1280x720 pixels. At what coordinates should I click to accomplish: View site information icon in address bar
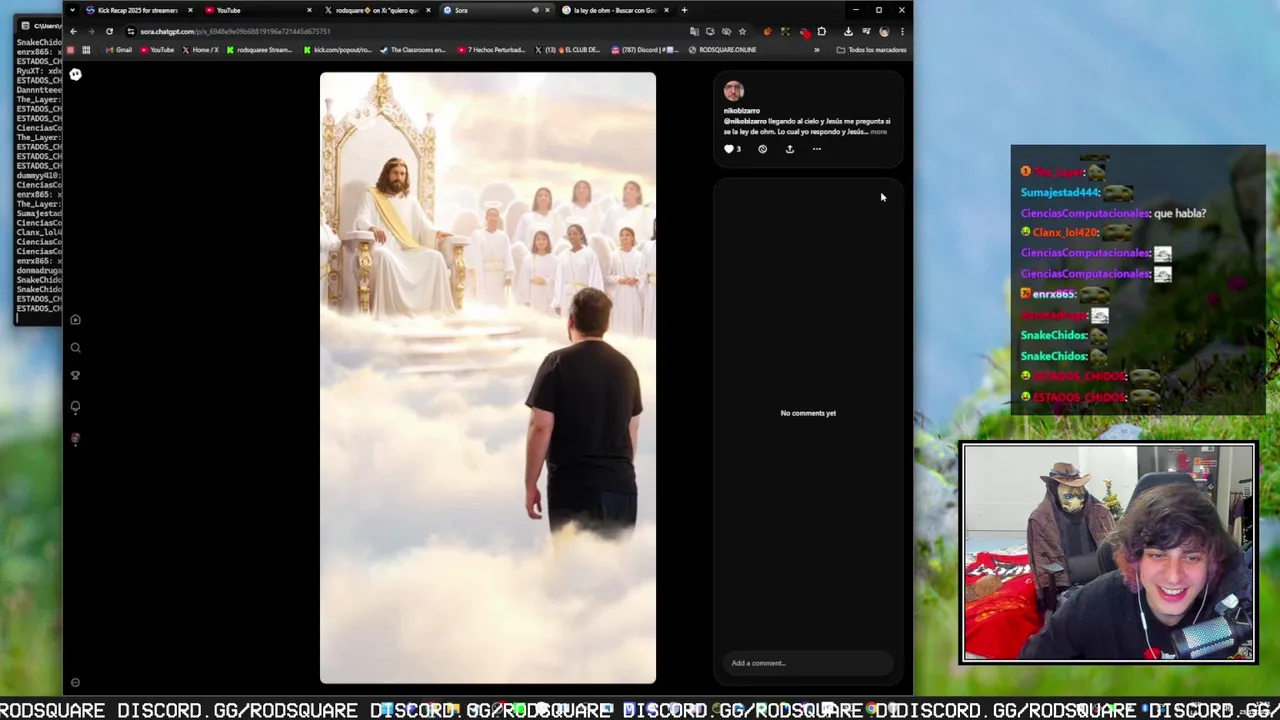coord(131,31)
